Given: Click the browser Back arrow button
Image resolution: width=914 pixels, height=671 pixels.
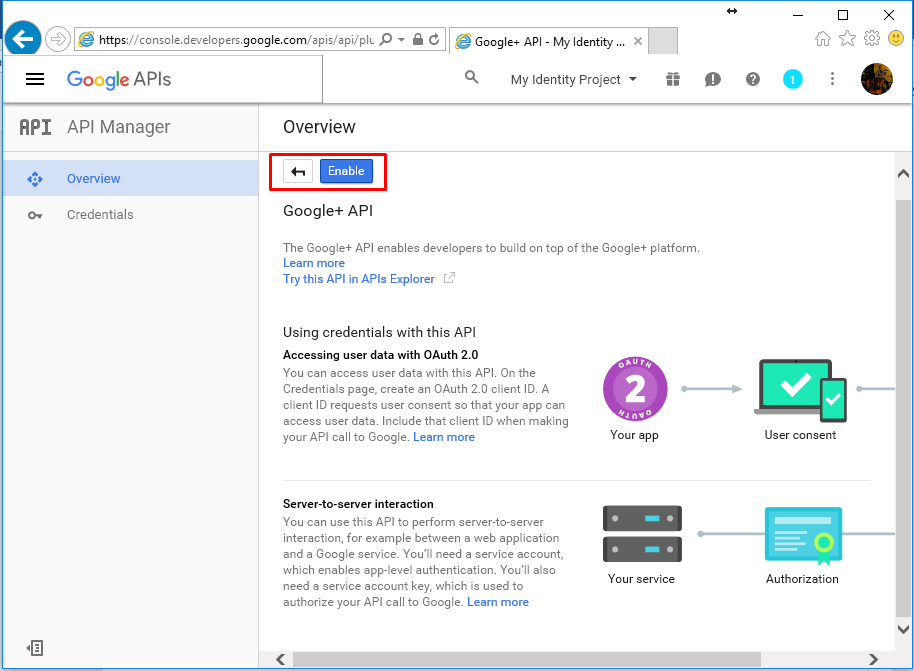Looking at the screenshot, I should [23, 40].
